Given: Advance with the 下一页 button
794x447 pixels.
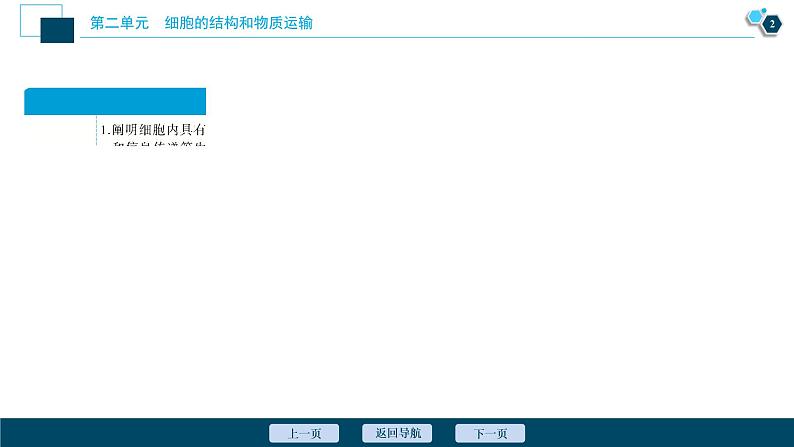Looking at the screenshot, I should click(490, 433).
